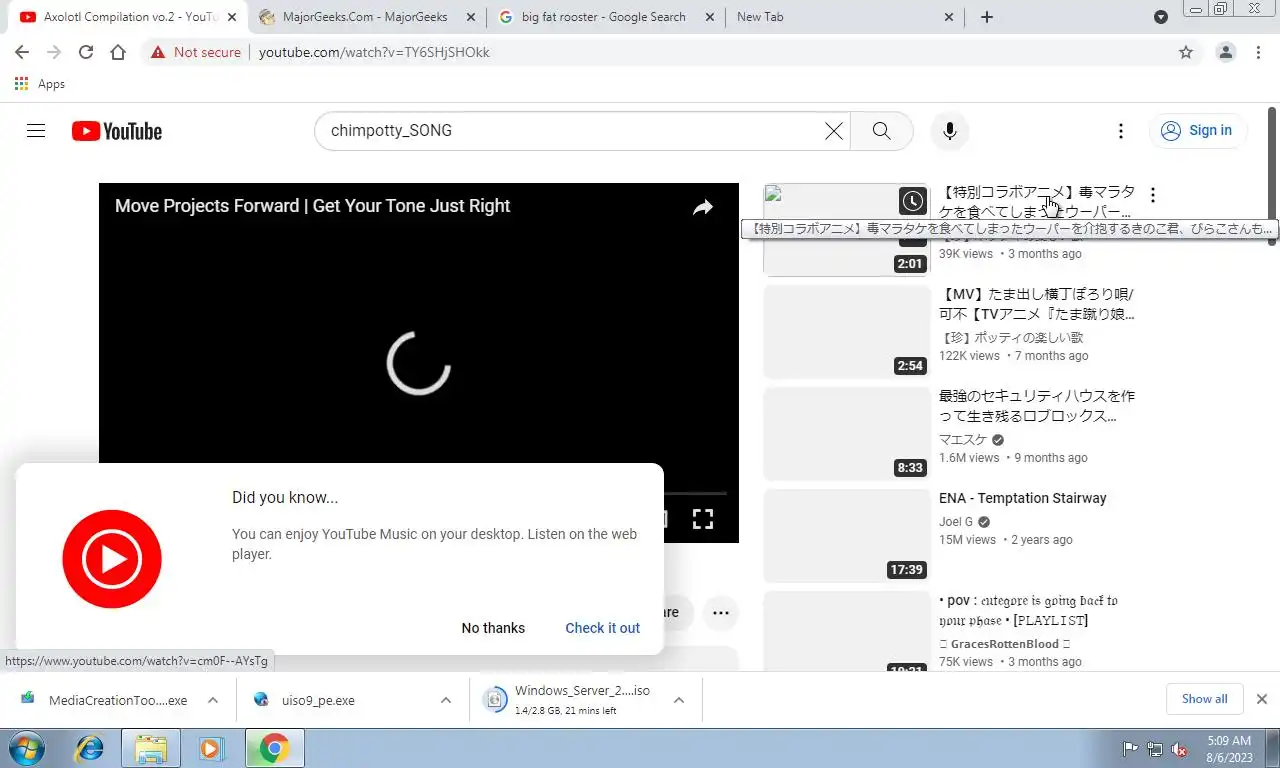1280x768 pixels.
Task: Add first suggested video to Watch later
Action: point(912,201)
